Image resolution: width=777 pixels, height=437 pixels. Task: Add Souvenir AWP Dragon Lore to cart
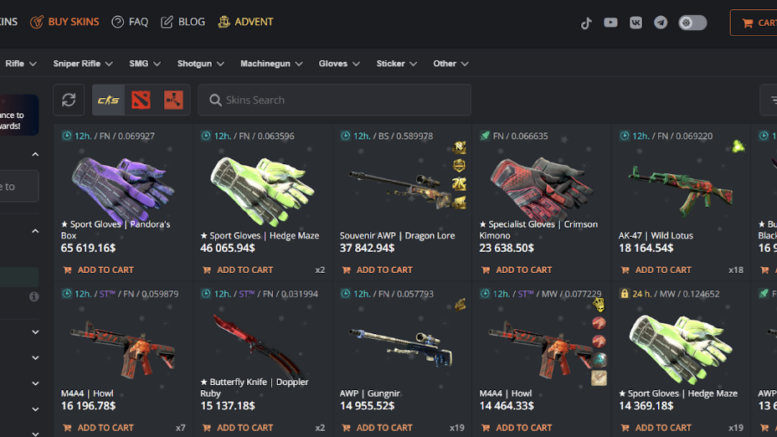coord(377,270)
